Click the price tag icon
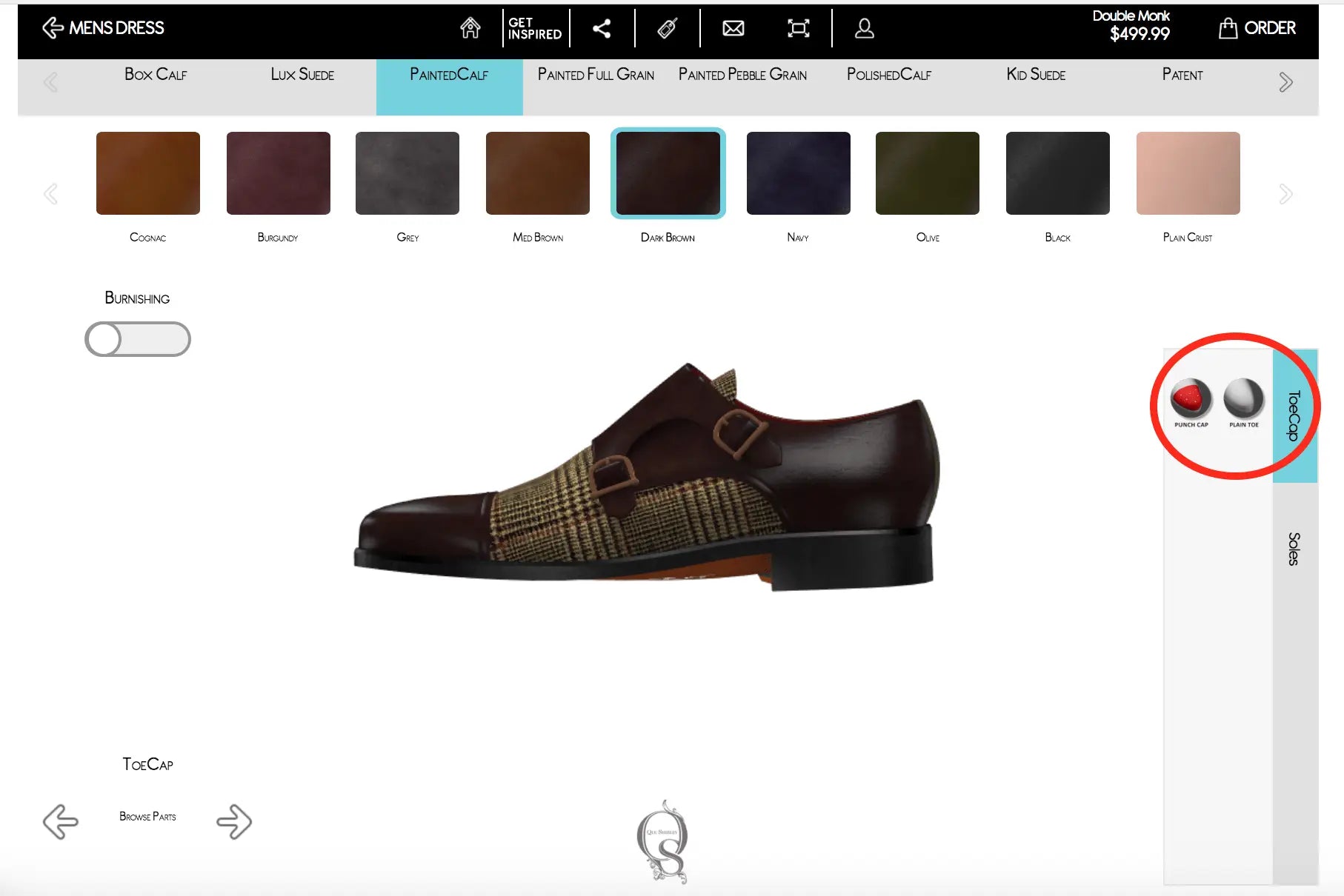Screen dimensions: 1344x896 pos(668,28)
